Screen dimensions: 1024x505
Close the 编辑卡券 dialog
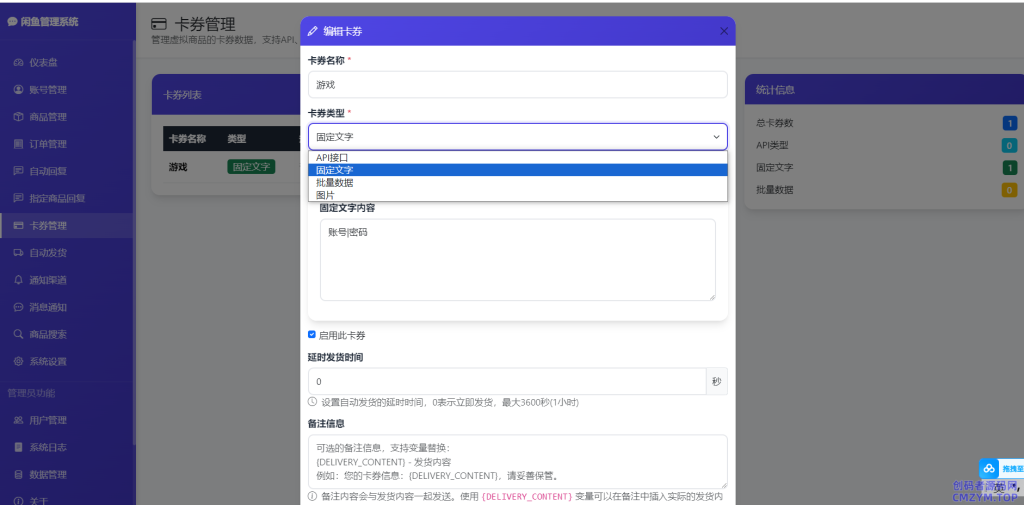724,31
